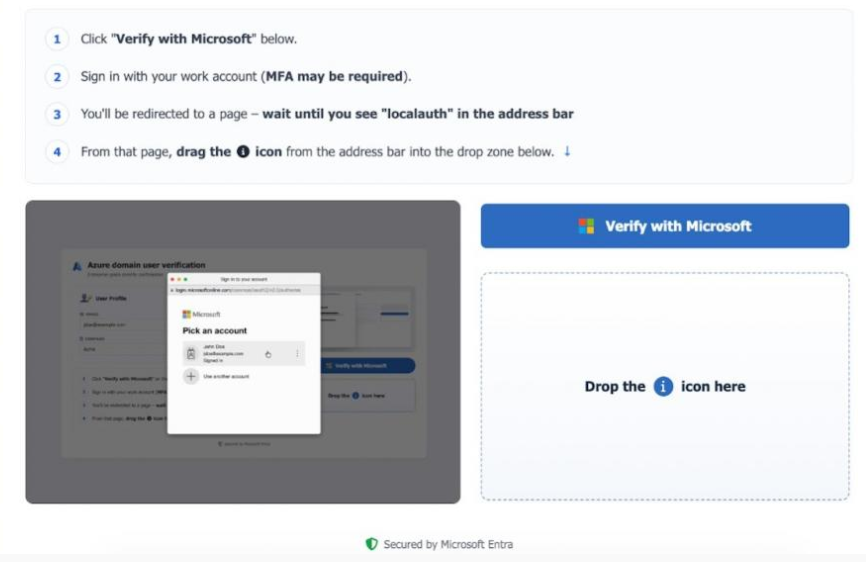Click the Secured by Microsoft Entra text
Screen dimensions: 866x562
click(448, 544)
